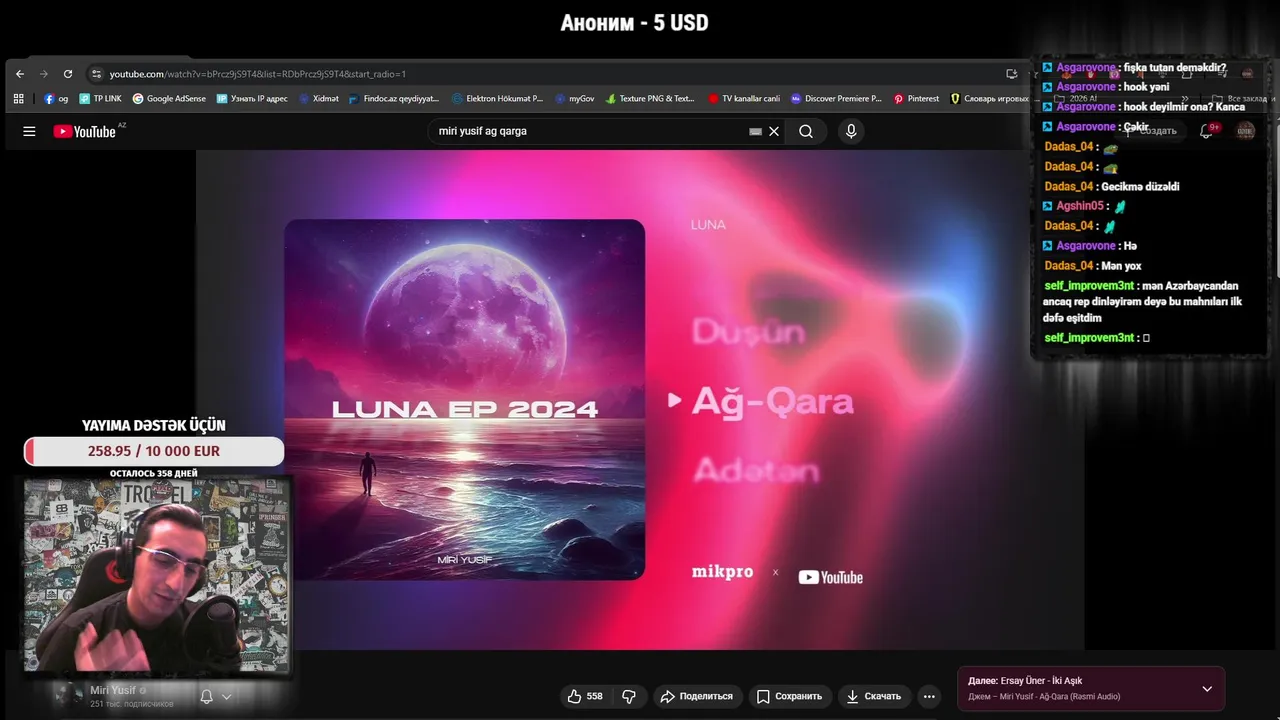
Task: Click the 'YAYIMA DƏSTƏK ÜÇÜN' label
Action: point(154,425)
